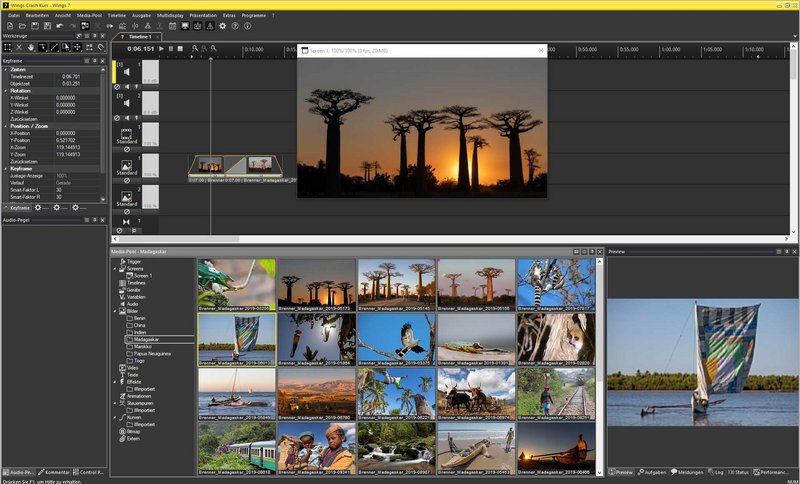Select the diagonal line tool in Werkzeuge
This screenshot has width=800, height=484.
(54, 47)
